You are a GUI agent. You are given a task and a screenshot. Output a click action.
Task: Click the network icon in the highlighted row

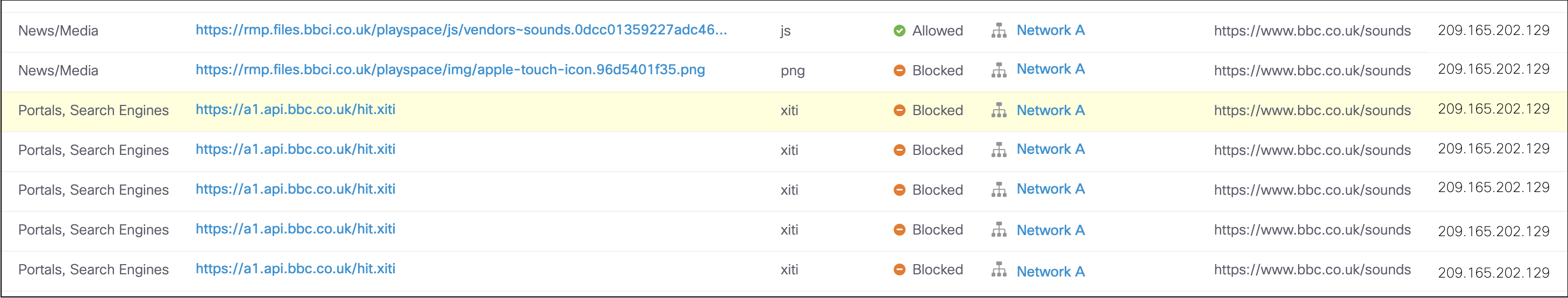click(x=999, y=110)
